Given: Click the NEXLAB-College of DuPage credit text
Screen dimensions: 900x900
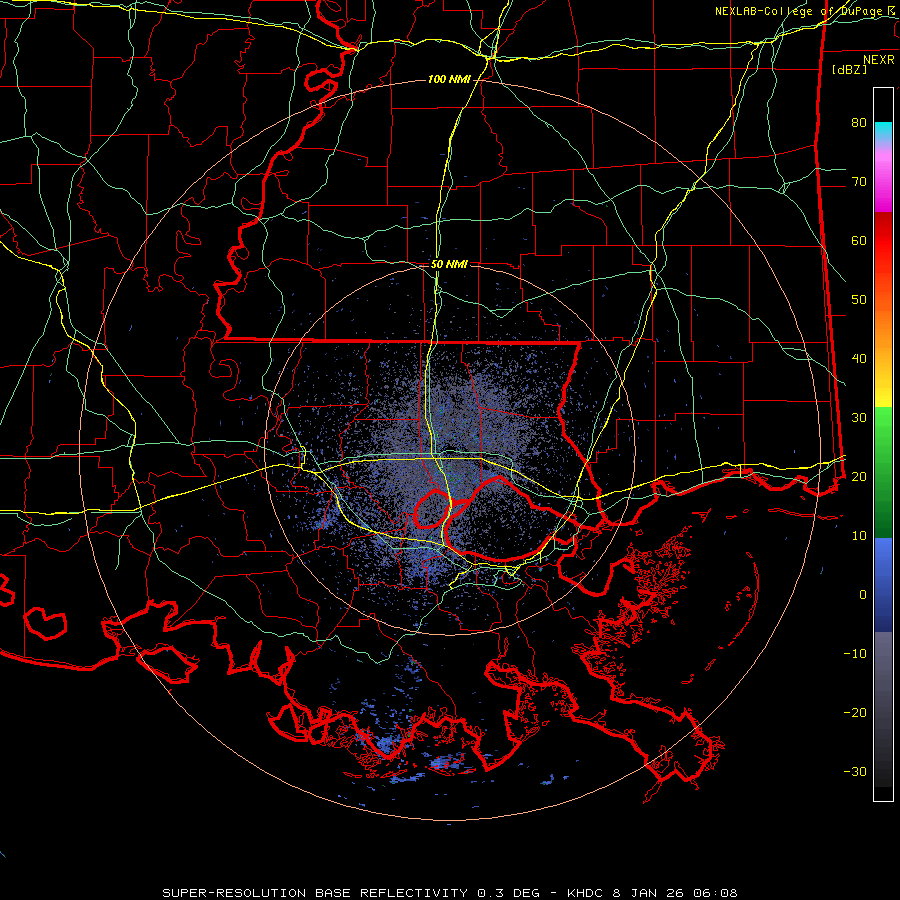Looking at the screenshot, I should tap(804, 11).
